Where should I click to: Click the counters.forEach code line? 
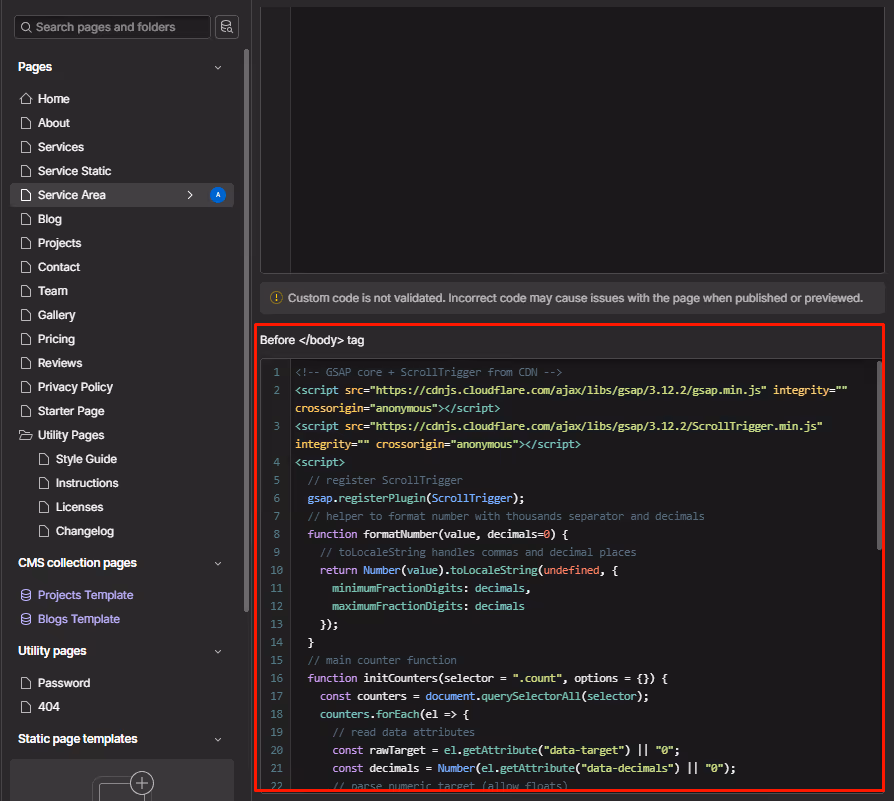click(395, 714)
